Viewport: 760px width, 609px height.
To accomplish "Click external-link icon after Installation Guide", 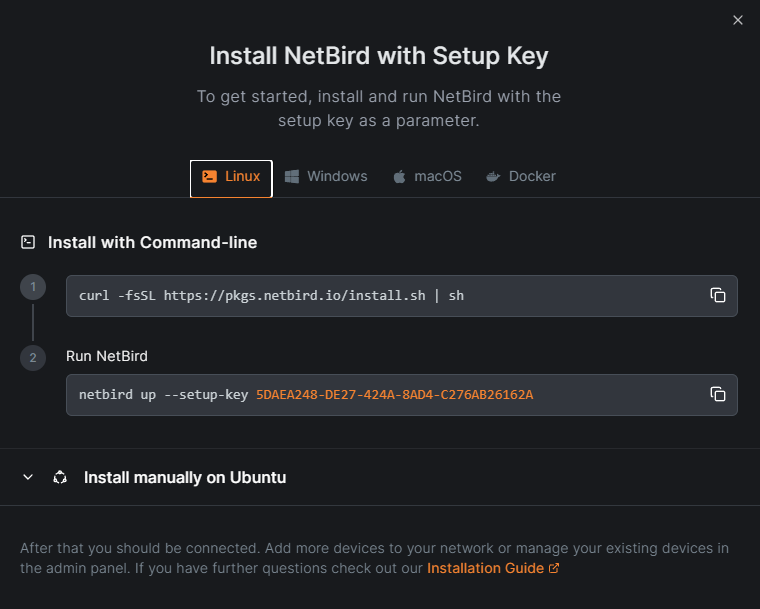I will tap(554, 568).
